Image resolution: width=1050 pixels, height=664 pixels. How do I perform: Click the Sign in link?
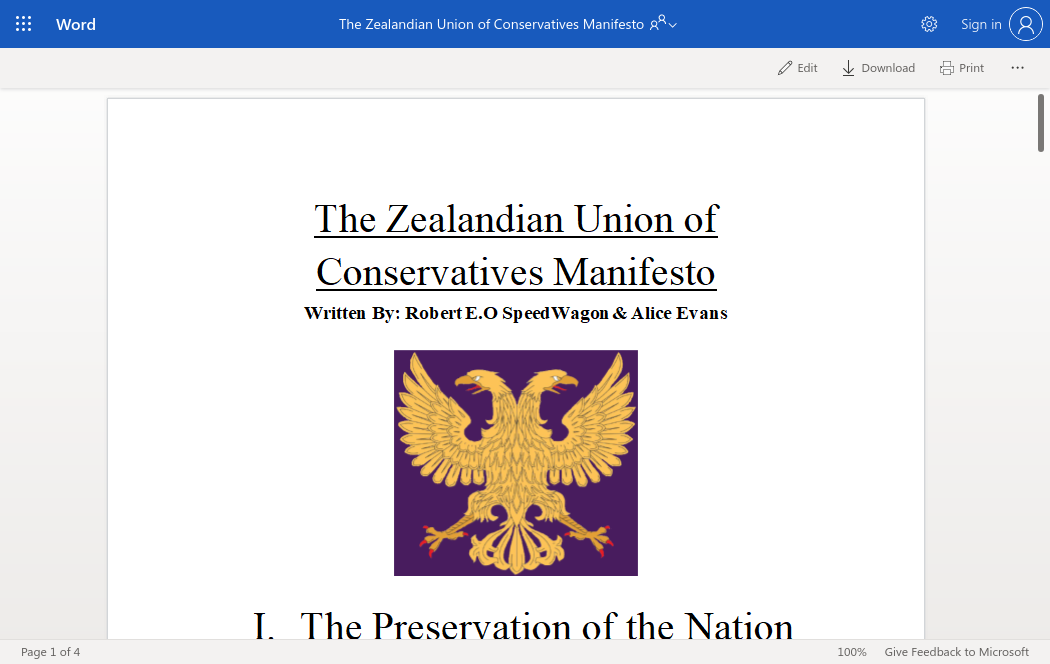point(980,24)
